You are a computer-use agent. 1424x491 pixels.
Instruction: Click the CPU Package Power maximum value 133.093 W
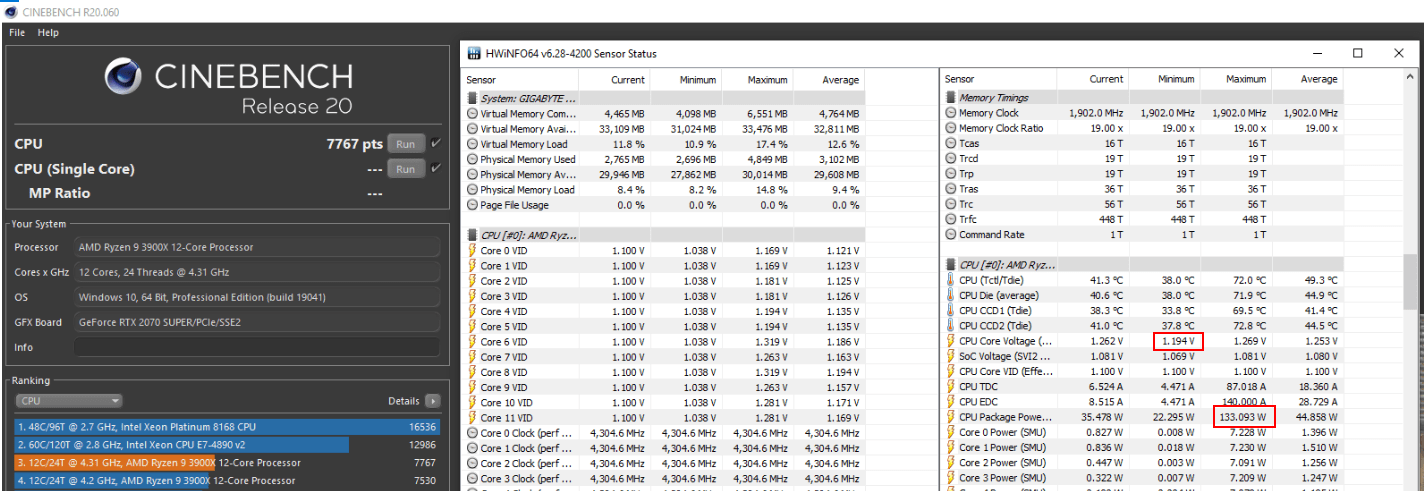tap(1243, 417)
